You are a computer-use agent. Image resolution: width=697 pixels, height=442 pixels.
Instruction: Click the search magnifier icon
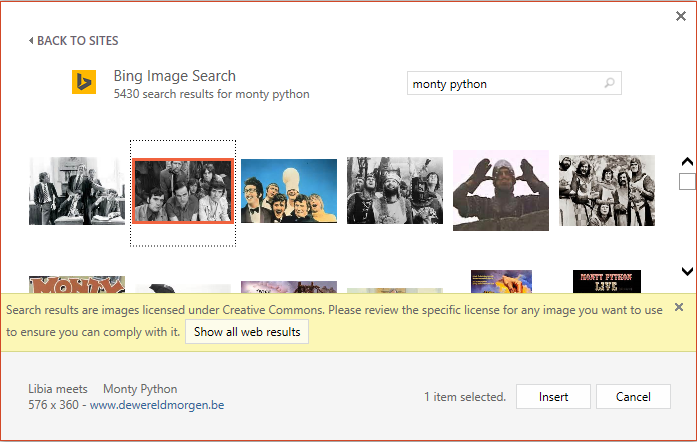point(610,83)
